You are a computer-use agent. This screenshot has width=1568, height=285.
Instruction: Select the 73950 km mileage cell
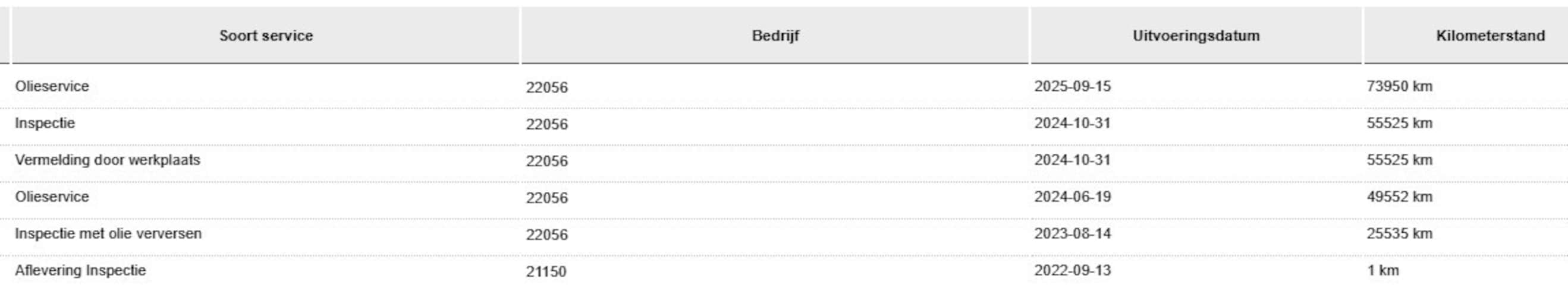[x=1399, y=86]
